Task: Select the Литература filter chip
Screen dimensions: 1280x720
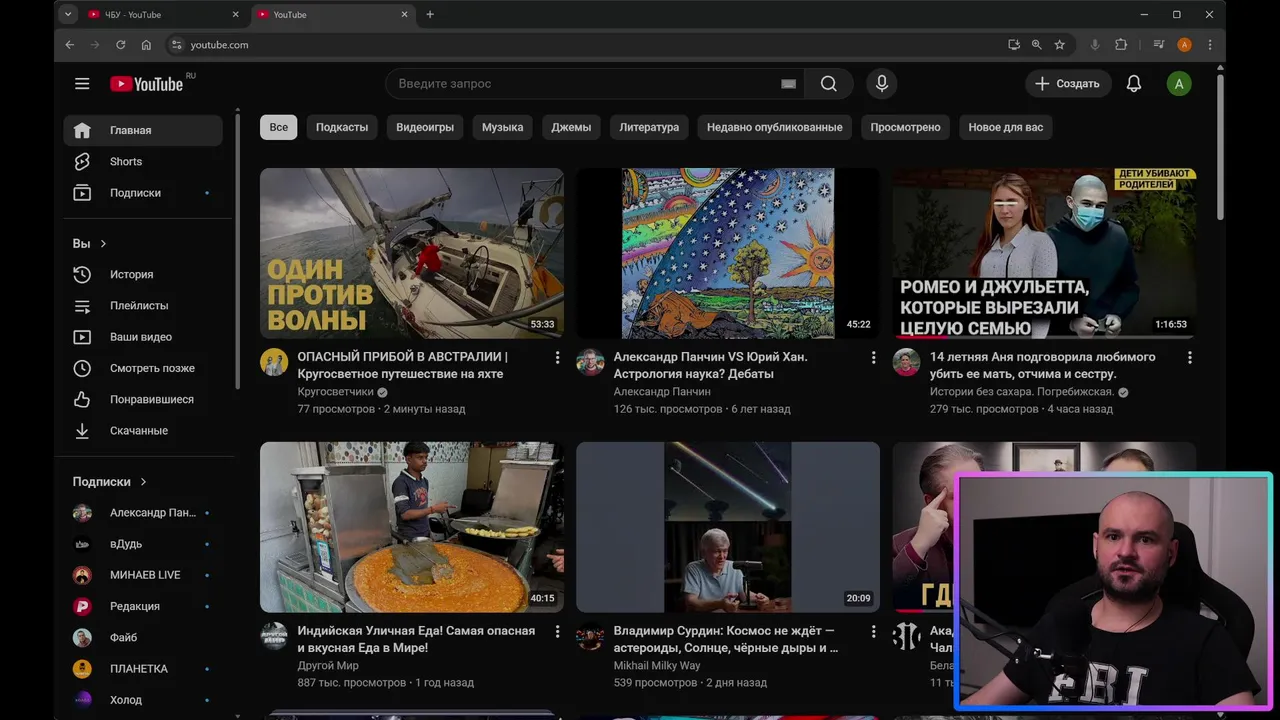Action: pos(649,127)
